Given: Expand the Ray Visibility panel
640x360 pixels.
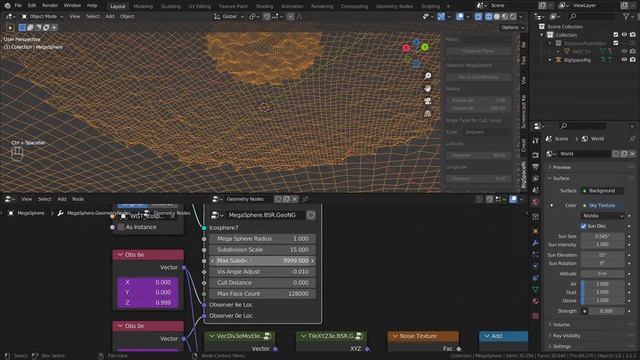Looking at the screenshot, I should [566, 336].
